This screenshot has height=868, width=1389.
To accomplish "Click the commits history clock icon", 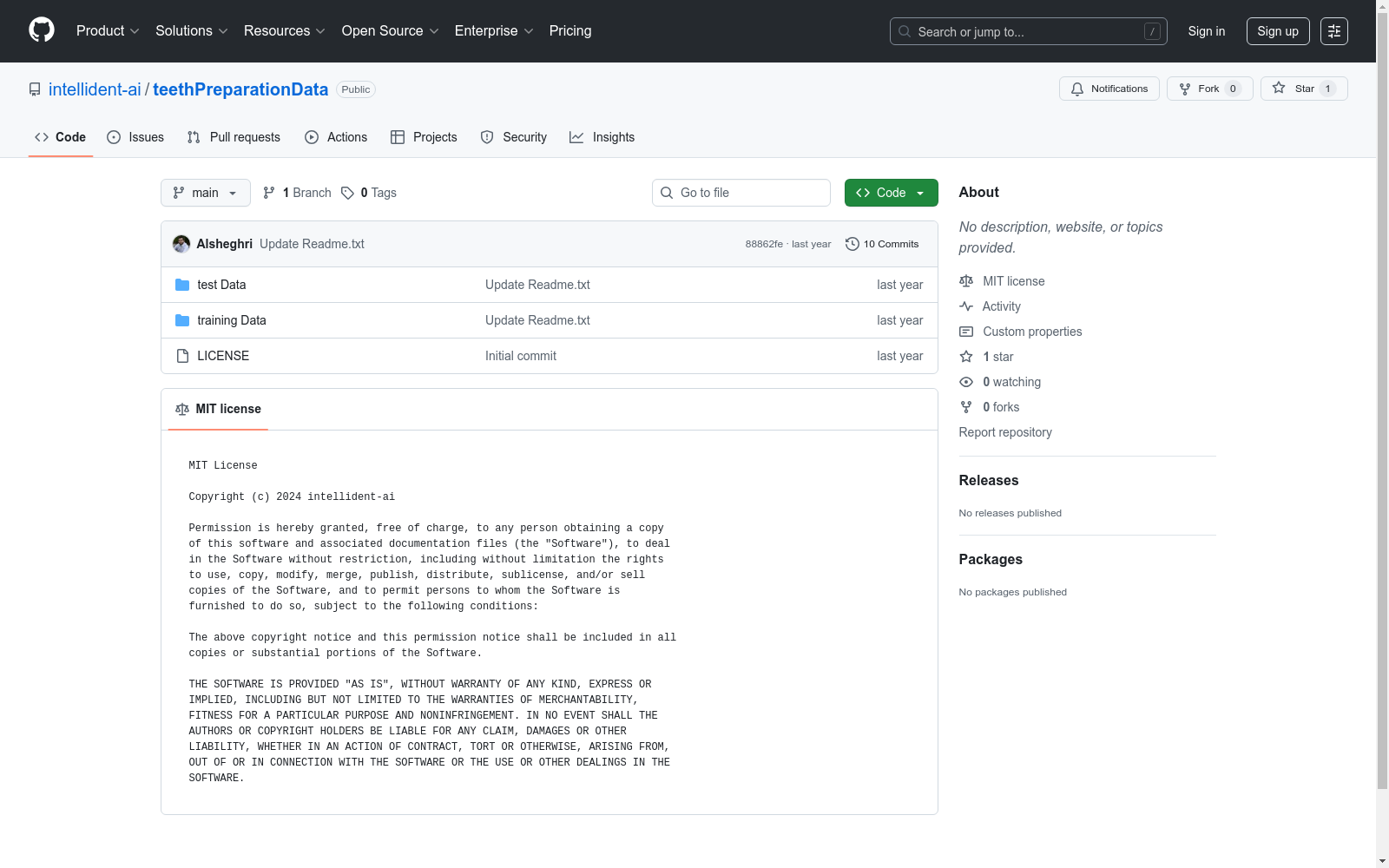I will [x=852, y=244].
